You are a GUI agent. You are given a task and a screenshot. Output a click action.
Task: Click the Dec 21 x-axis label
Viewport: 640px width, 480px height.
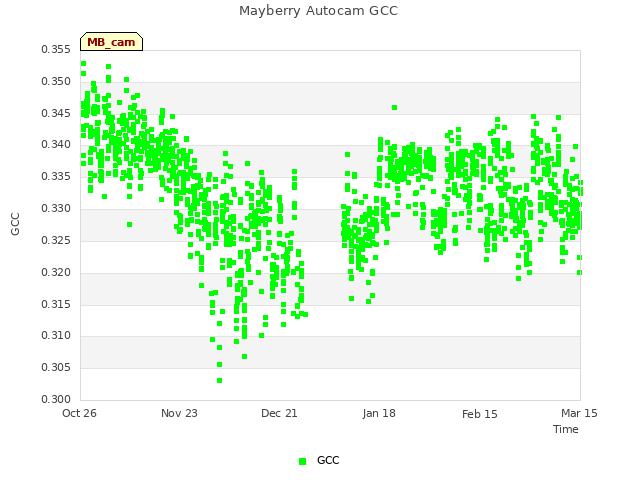(x=279, y=413)
